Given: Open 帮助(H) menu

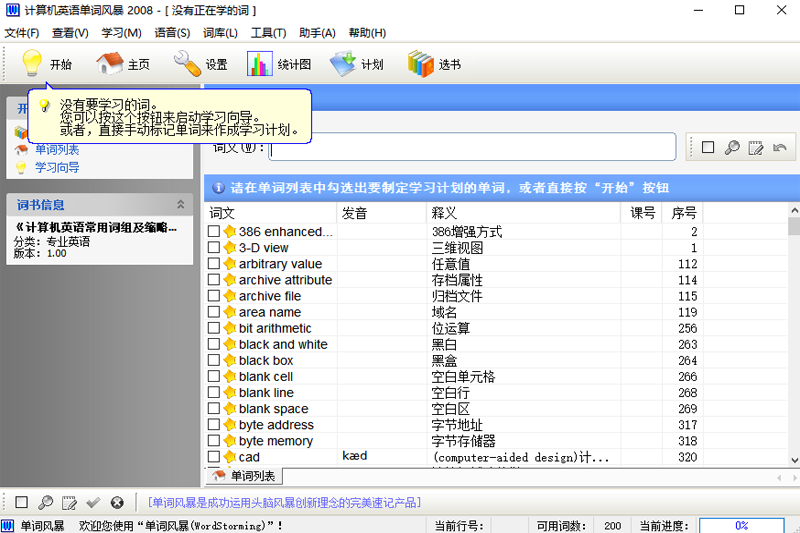Looking at the screenshot, I should tap(367, 33).
